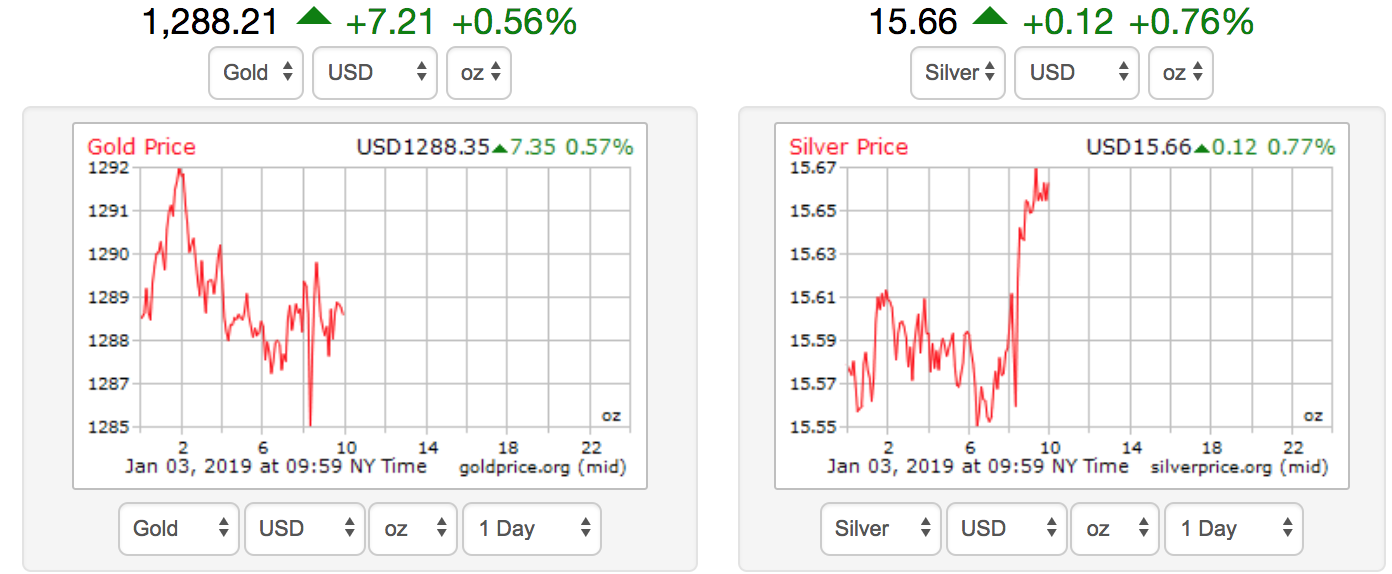Viewport: 1392px width, 574px height.
Task: Change the gold chart's 1 Day range
Action: [531, 529]
